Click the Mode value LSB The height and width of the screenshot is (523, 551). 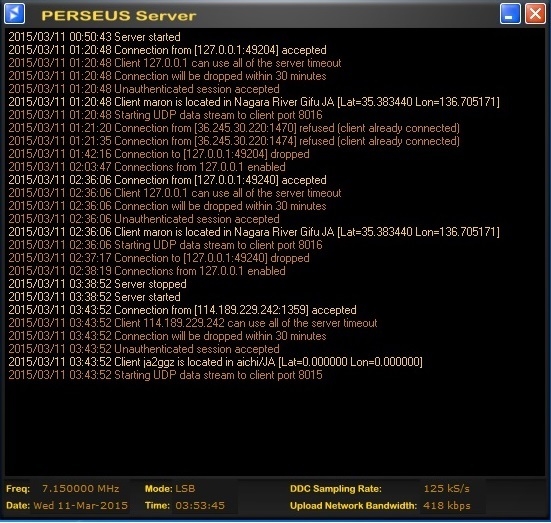click(185, 489)
